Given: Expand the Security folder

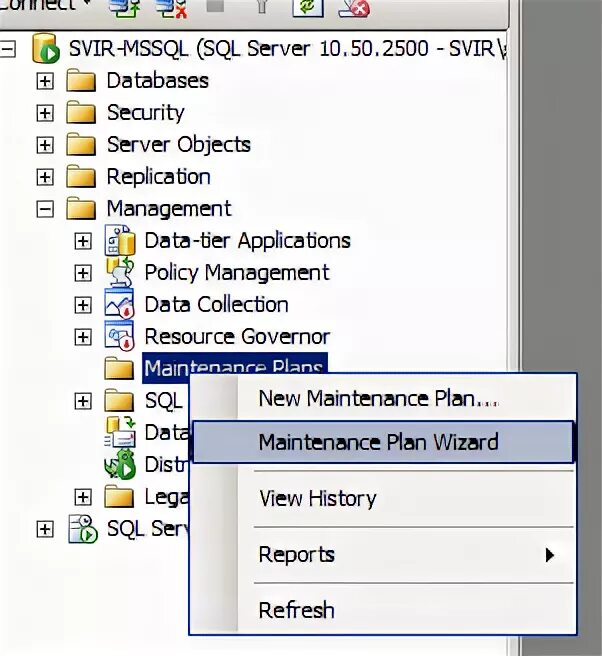Looking at the screenshot, I should tap(45, 113).
